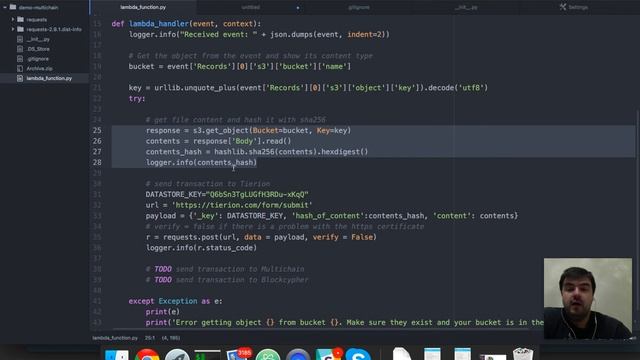This screenshot has height=360, width=640.
Task: Collapse the demo-multichain project folder
Action: click(x=5, y=7)
